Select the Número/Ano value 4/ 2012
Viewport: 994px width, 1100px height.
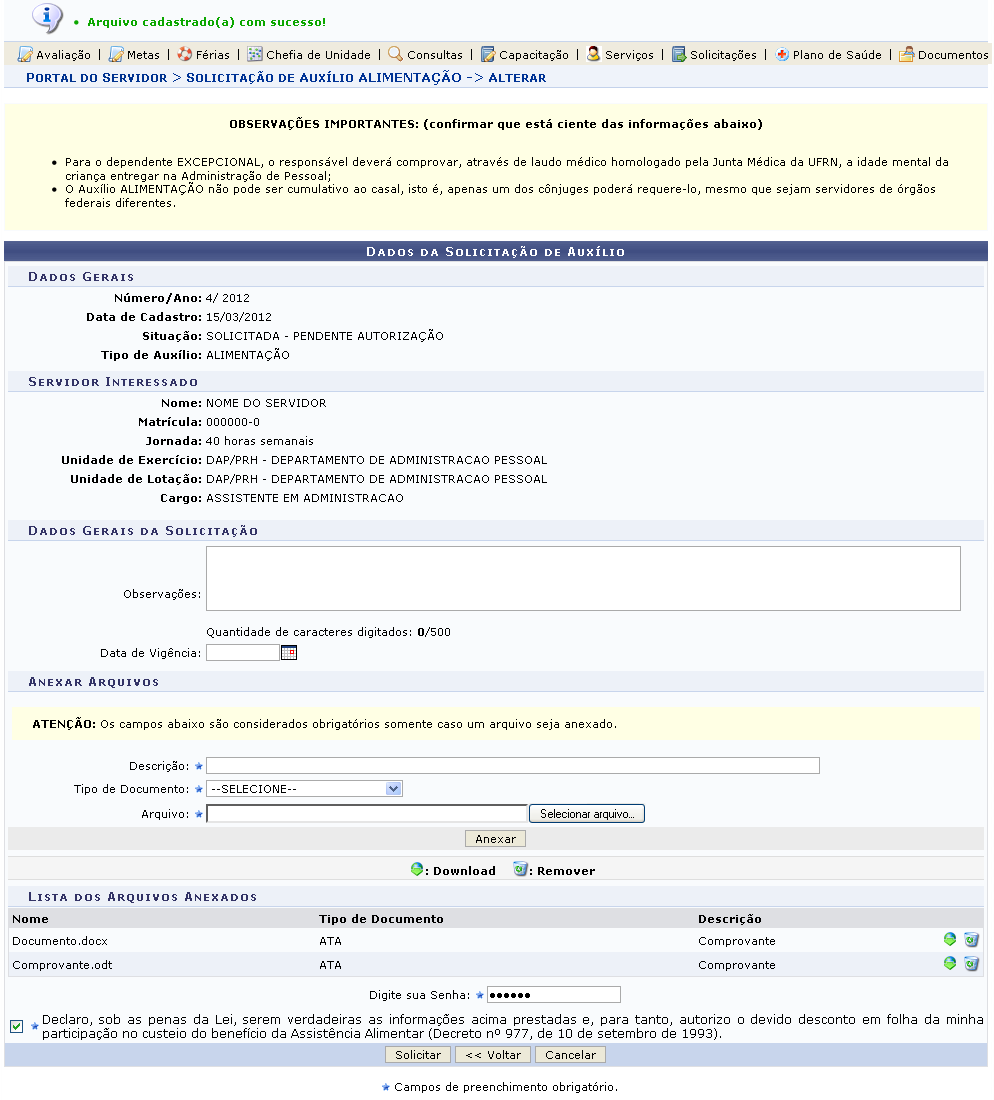(x=228, y=298)
